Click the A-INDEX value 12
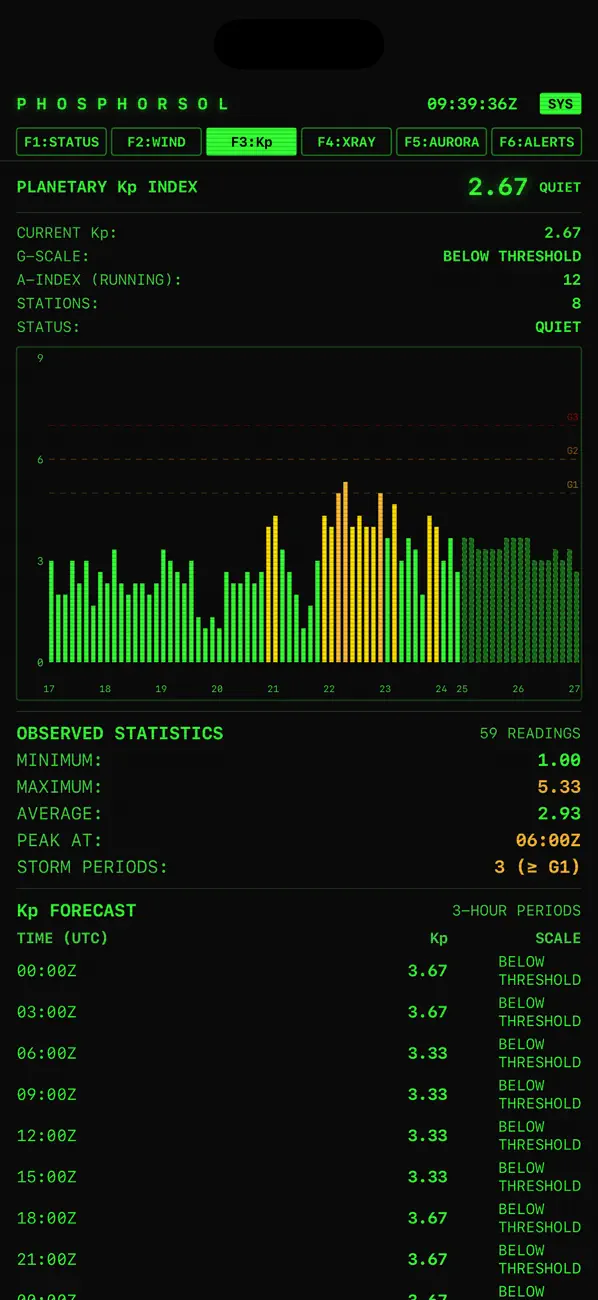 (572, 280)
